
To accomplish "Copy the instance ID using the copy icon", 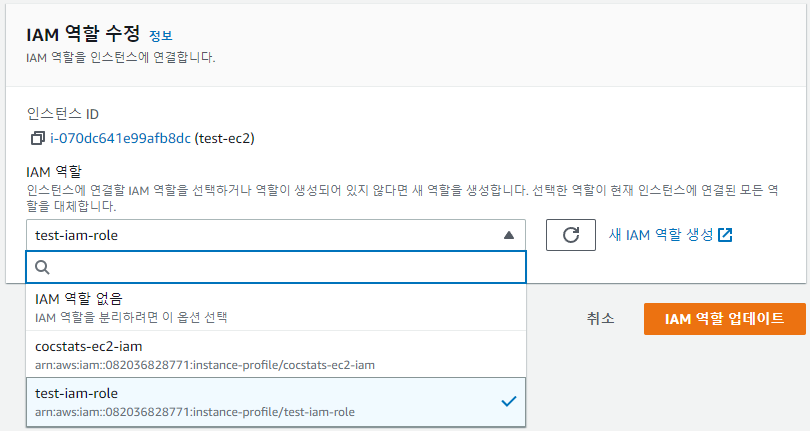I will coord(38,138).
